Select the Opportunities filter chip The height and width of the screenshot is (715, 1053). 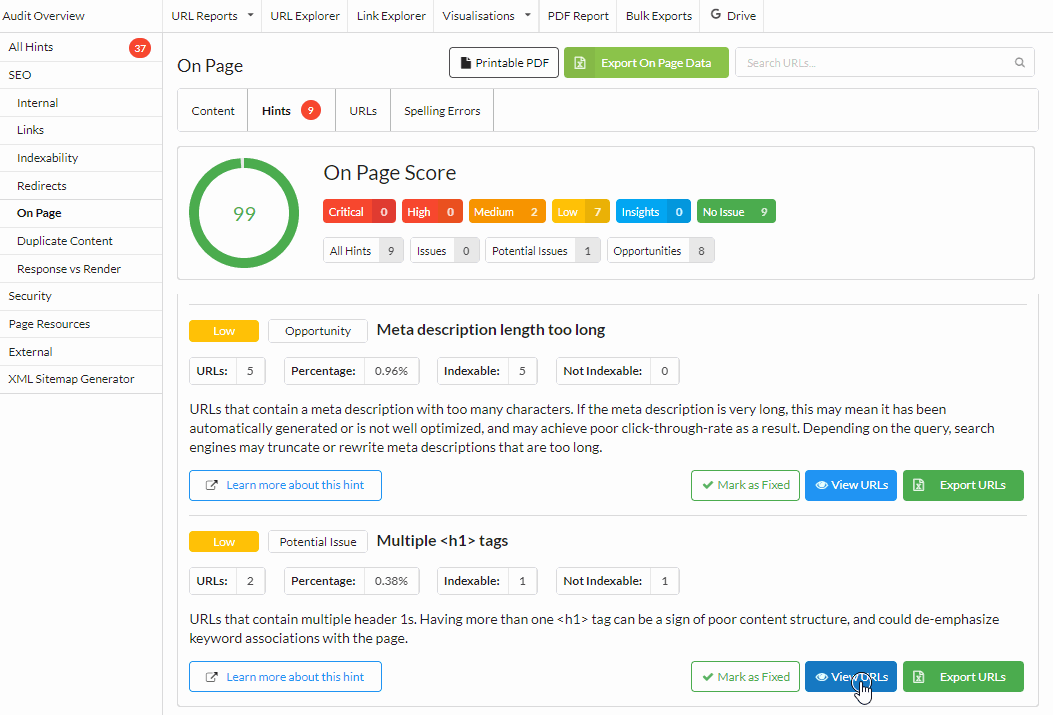[x=661, y=250]
